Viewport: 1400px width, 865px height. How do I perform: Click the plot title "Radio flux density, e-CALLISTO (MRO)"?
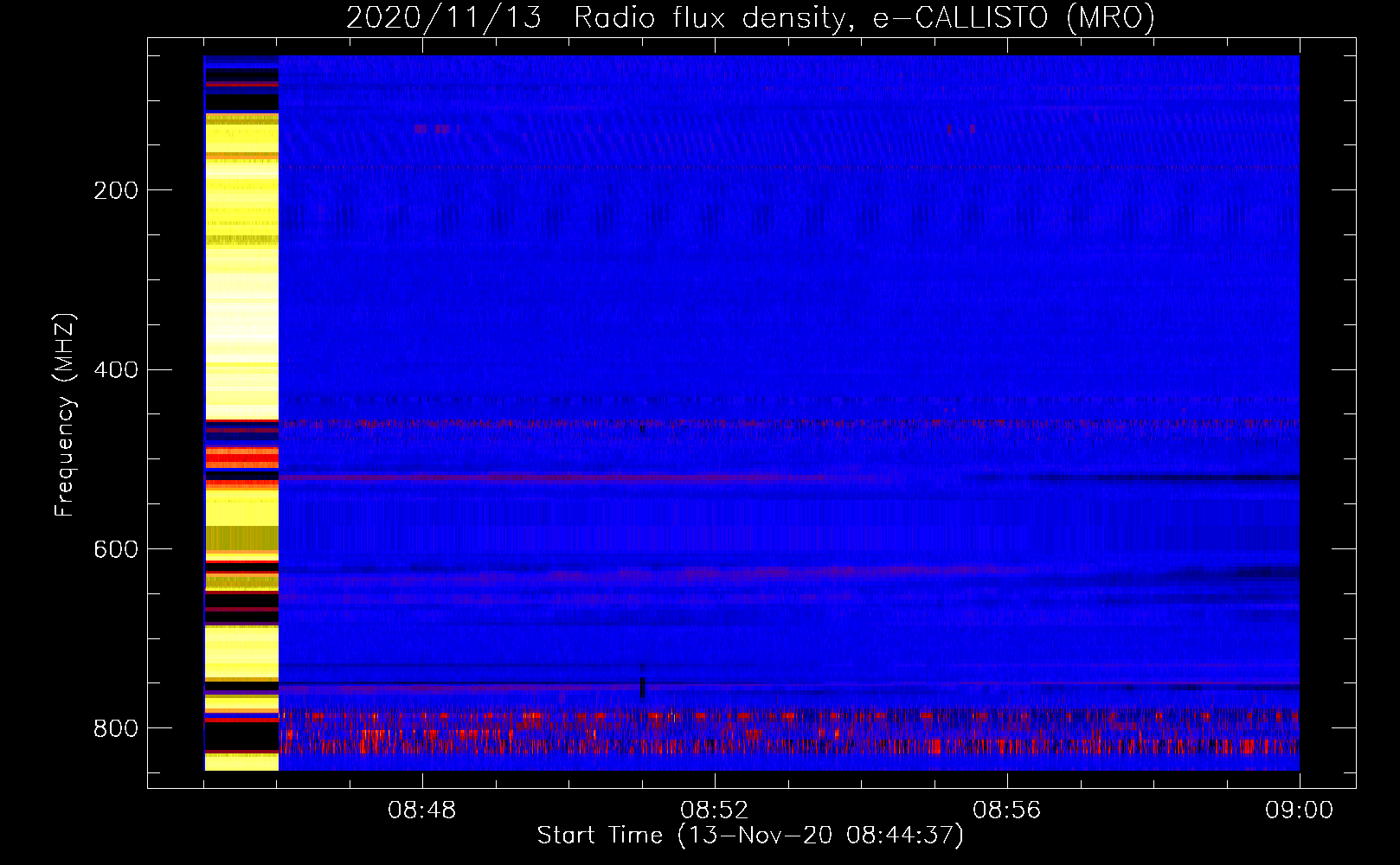[864, 18]
